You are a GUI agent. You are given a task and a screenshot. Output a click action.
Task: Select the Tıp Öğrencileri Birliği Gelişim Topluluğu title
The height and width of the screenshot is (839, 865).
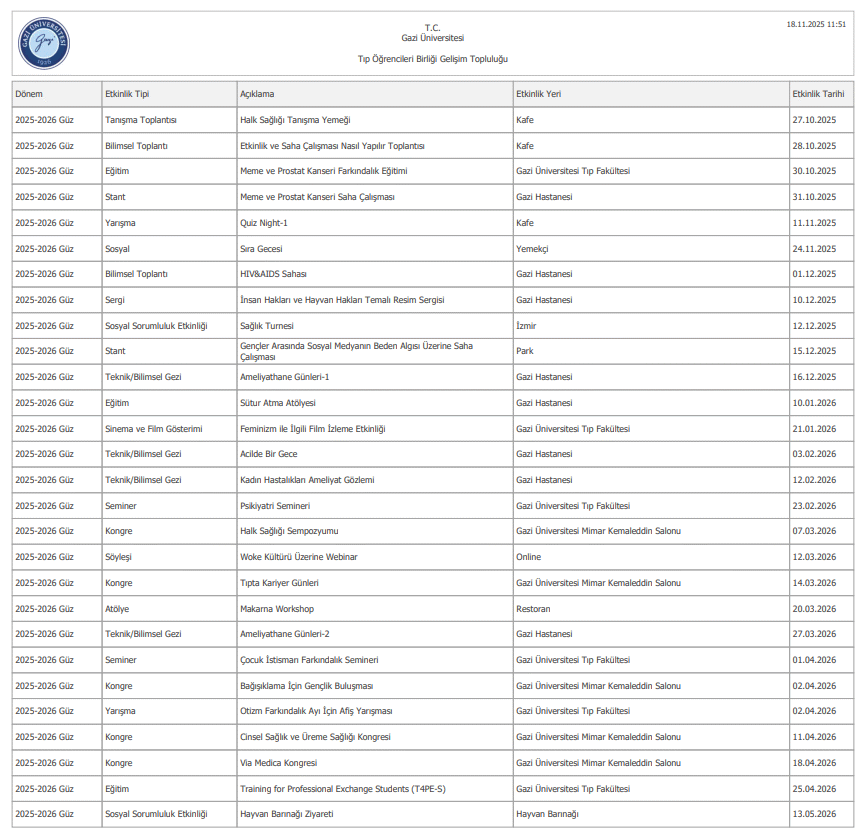[432, 59]
